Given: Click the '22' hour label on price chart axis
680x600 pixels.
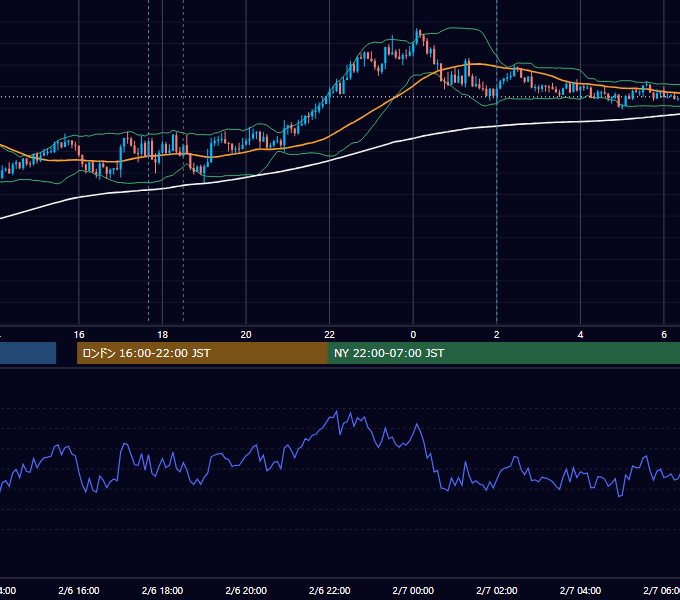Looking at the screenshot, I should [330, 335].
